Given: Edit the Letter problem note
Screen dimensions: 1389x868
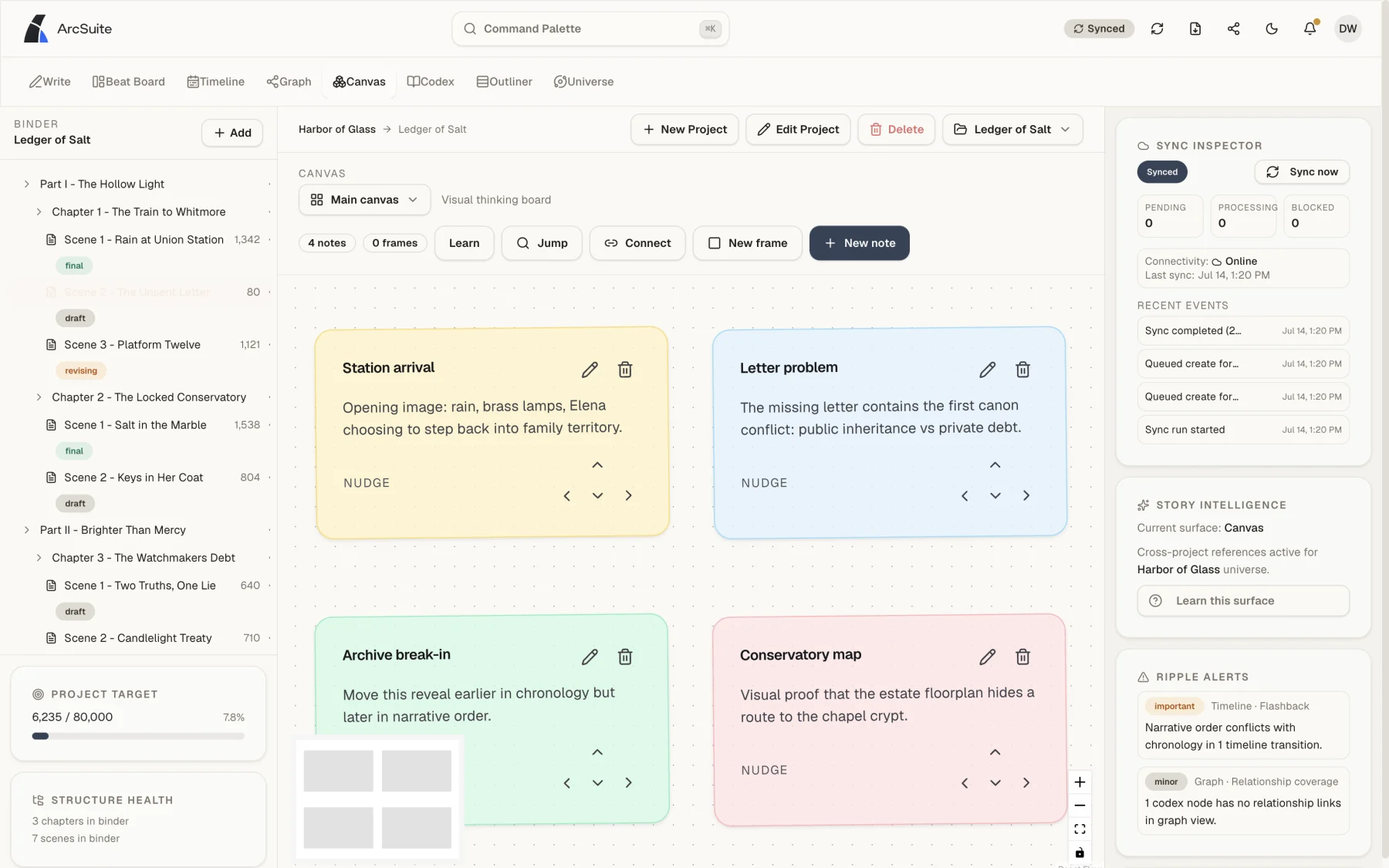Looking at the screenshot, I should pyautogui.click(x=987, y=370).
